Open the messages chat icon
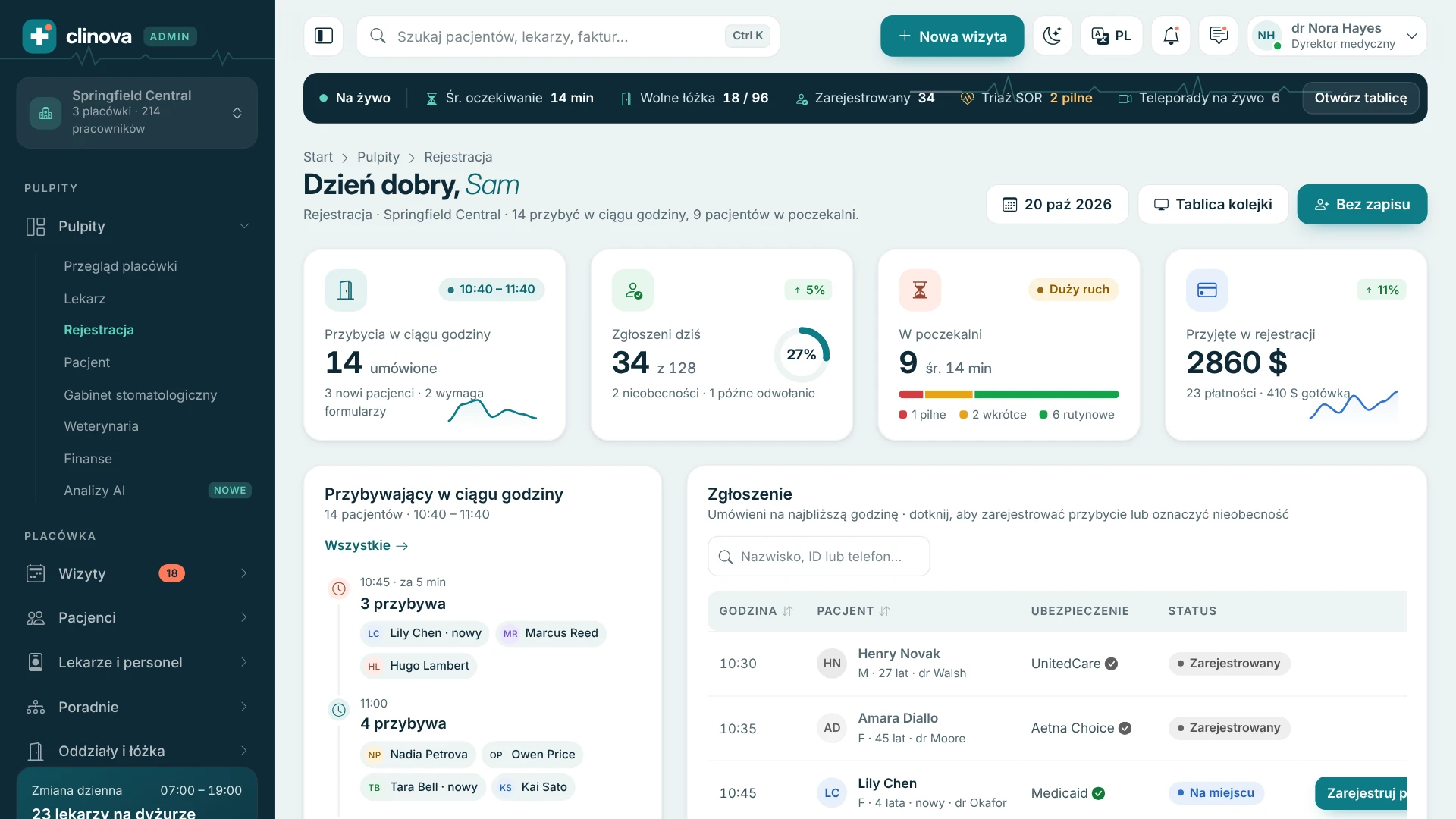1456x819 pixels. tap(1219, 36)
